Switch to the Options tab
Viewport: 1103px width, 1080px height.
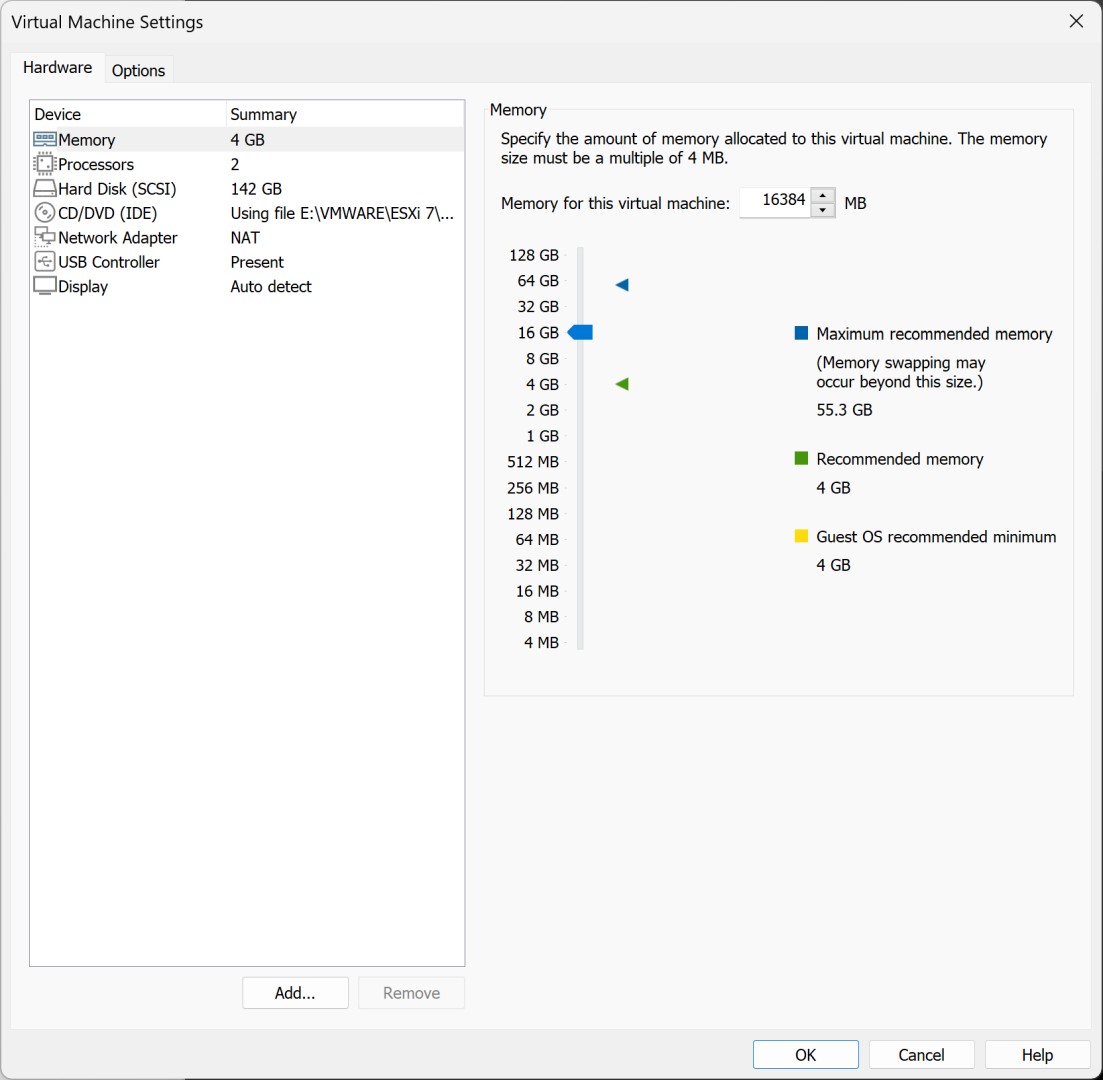pos(138,70)
